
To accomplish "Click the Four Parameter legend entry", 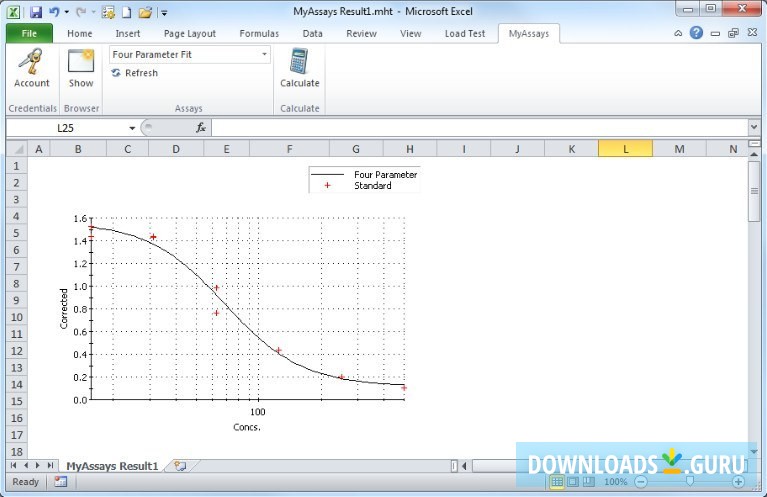I will pos(364,174).
